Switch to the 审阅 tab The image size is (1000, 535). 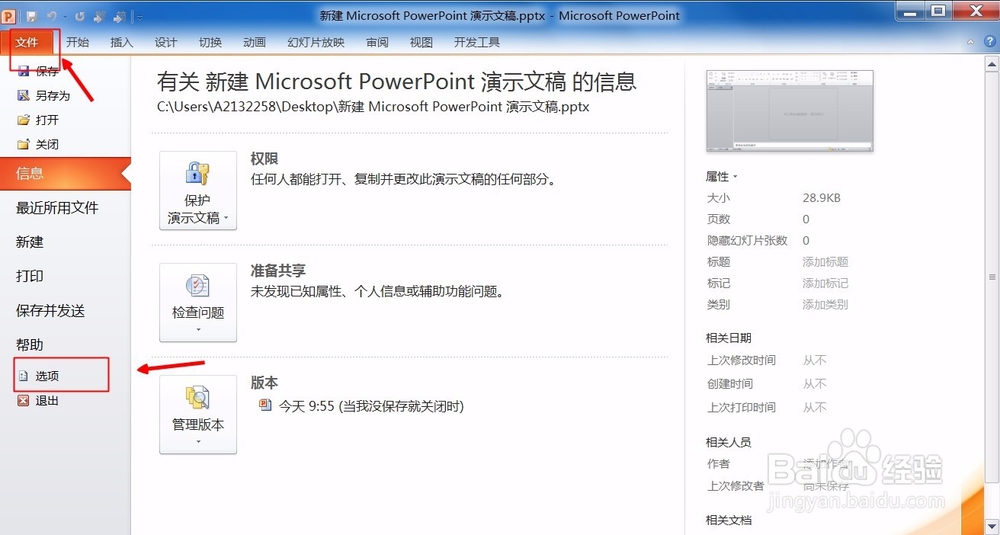click(x=377, y=42)
